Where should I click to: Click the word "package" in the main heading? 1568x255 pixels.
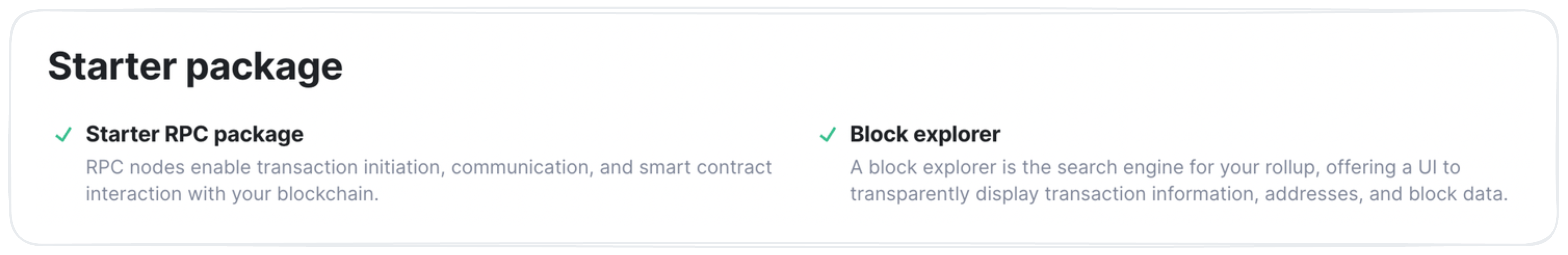point(264,69)
